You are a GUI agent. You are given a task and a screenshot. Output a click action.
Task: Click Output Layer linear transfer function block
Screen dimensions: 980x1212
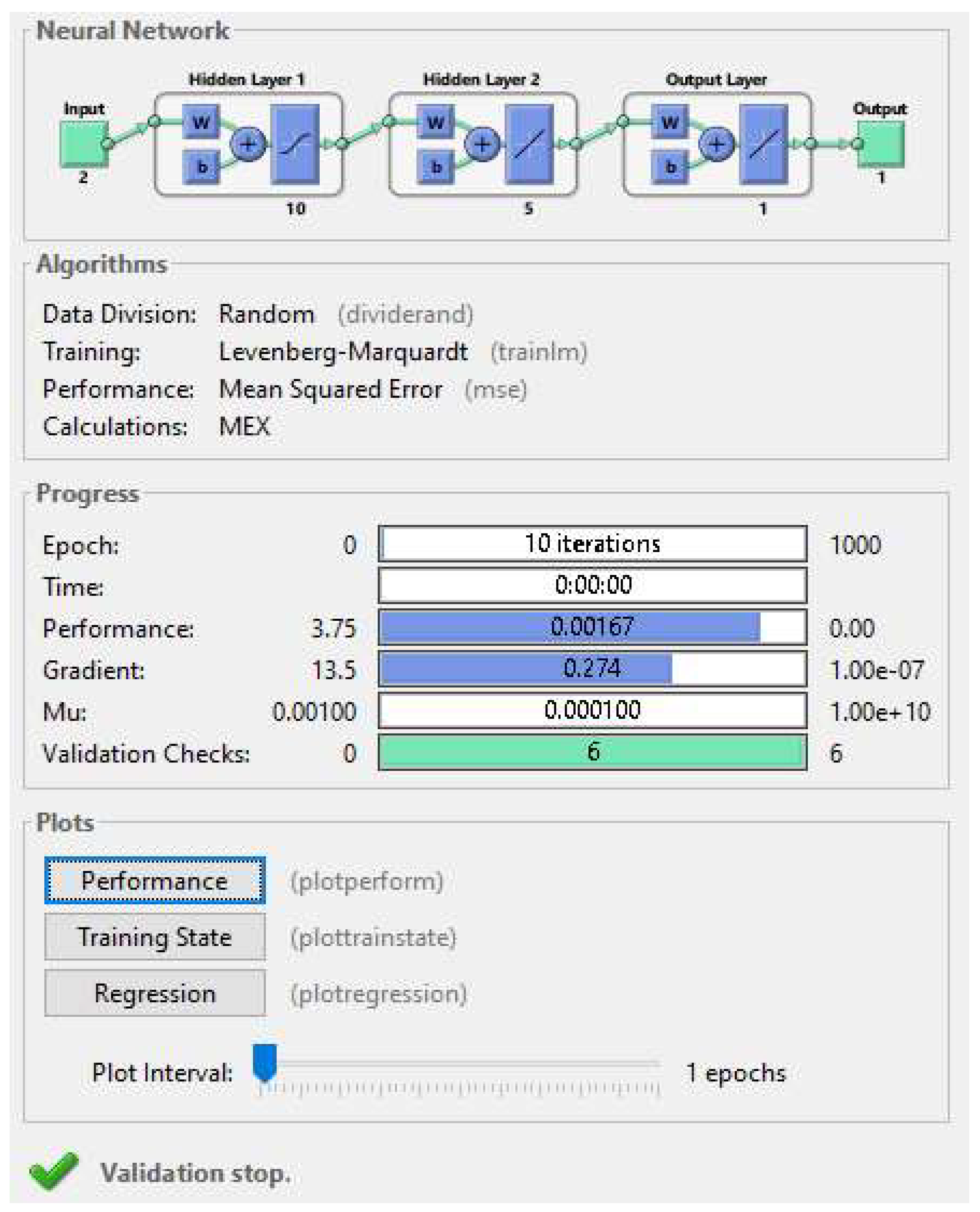(x=763, y=145)
